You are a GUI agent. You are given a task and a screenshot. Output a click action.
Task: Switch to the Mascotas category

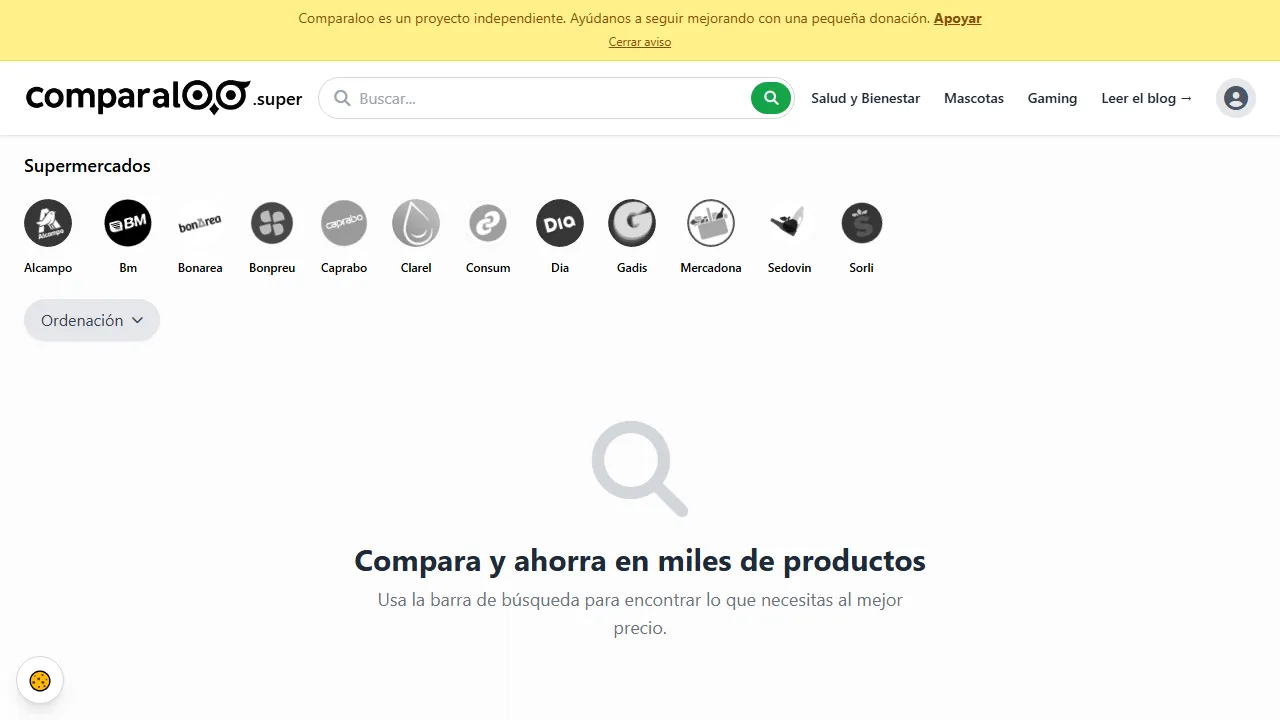(973, 97)
